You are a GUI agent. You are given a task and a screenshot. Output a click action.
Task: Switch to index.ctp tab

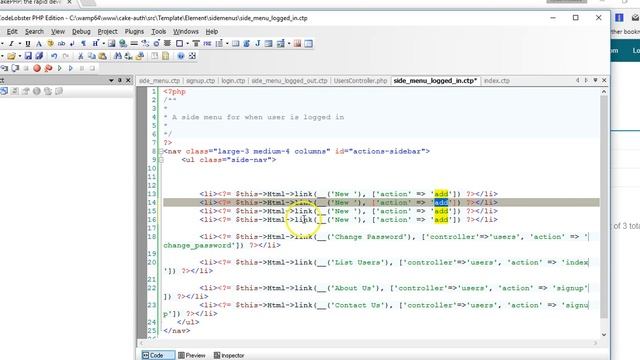(496, 81)
